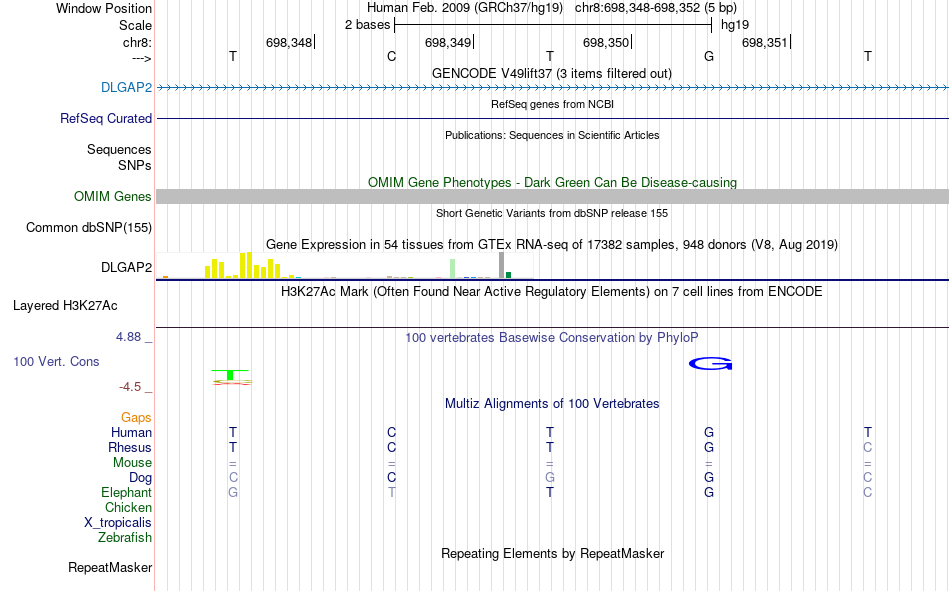The width and height of the screenshot is (950, 591).
Task: Click Short Genetic Variants from dbSNP title
Action: 552,213
